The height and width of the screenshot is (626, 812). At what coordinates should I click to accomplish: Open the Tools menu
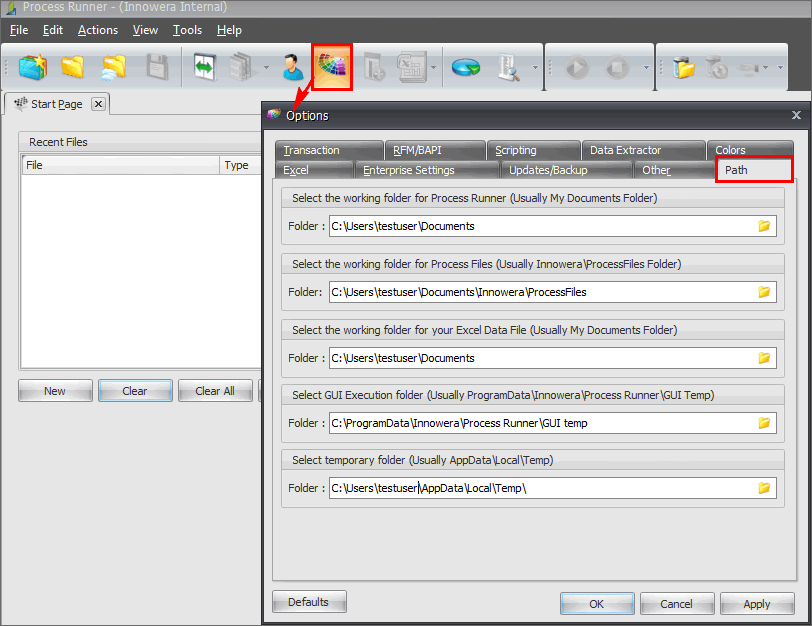(187, 30)
